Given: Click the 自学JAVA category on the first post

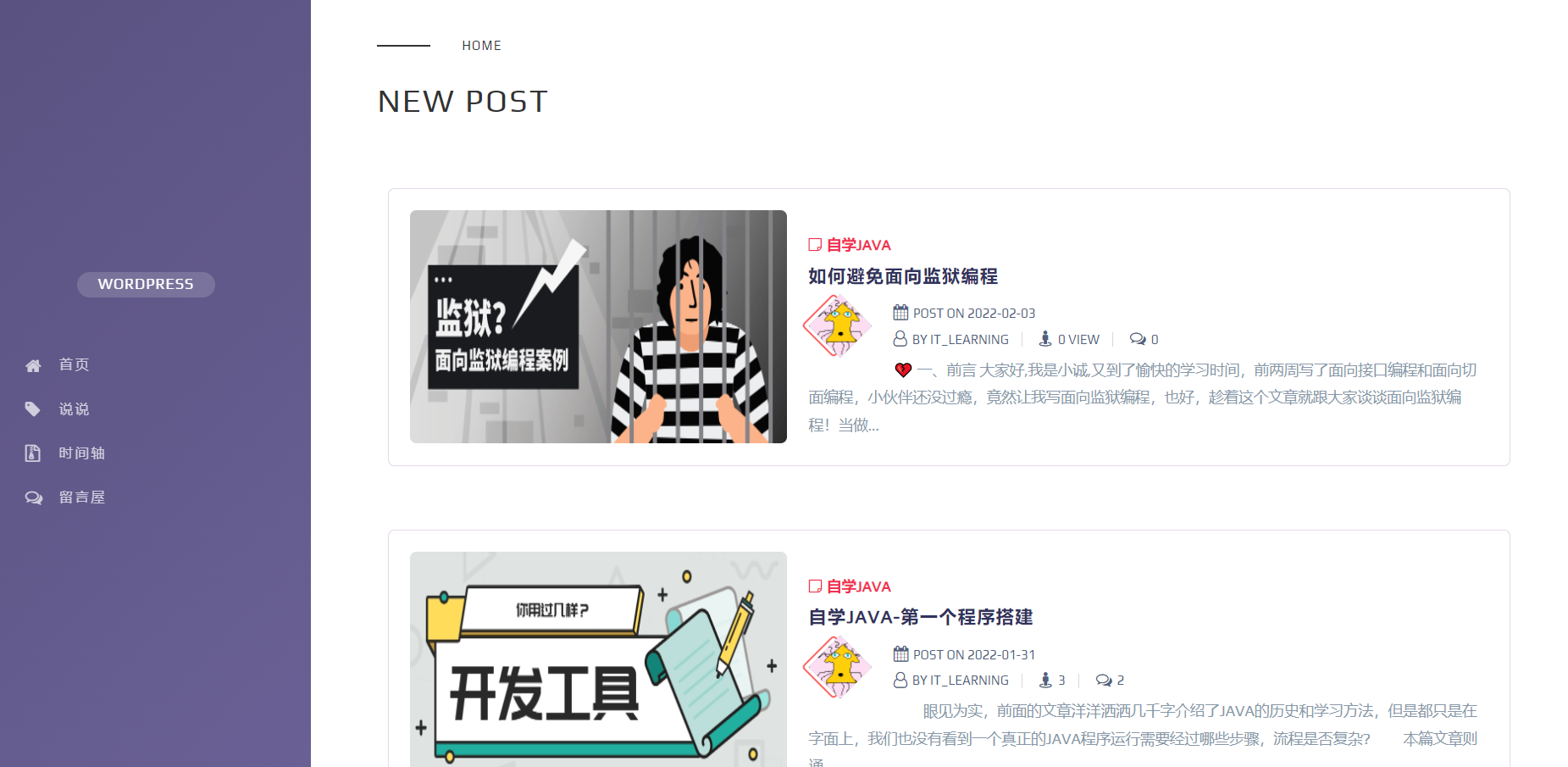Looking at the screenshot, I should (858, 245).
